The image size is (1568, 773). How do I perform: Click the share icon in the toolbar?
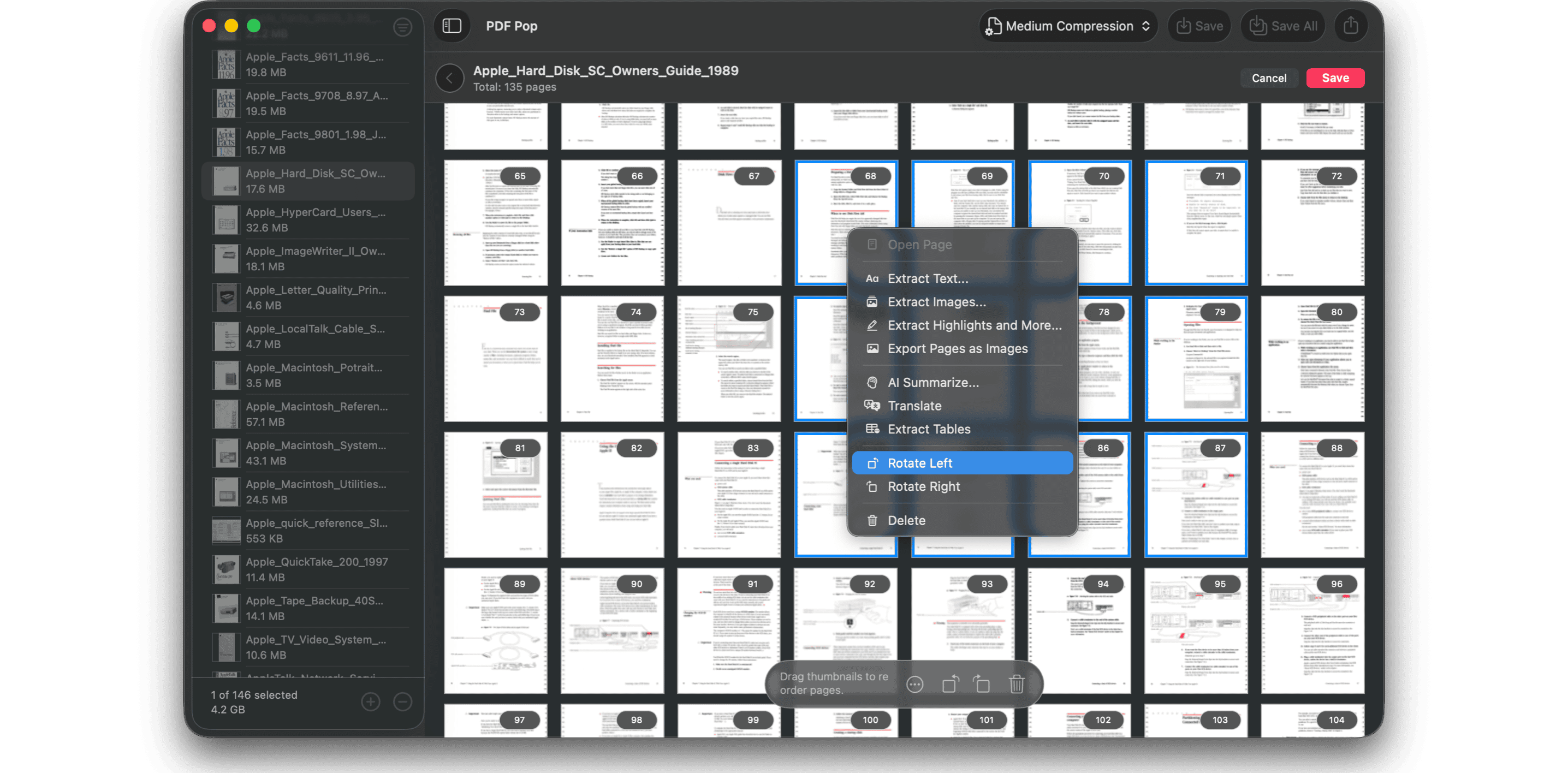[x=1350, y=26]
